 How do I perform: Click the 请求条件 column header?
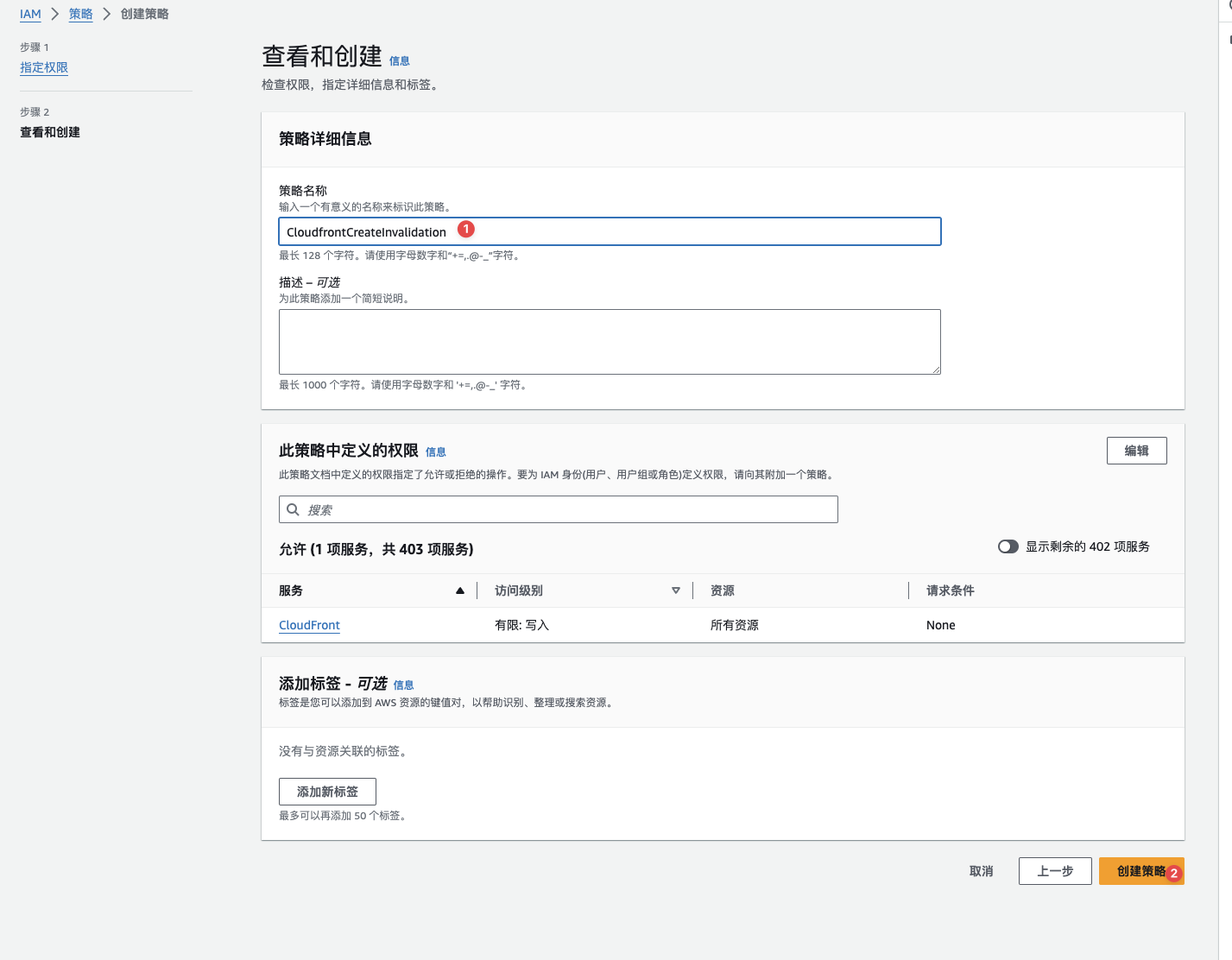click(x=951, y=591)
